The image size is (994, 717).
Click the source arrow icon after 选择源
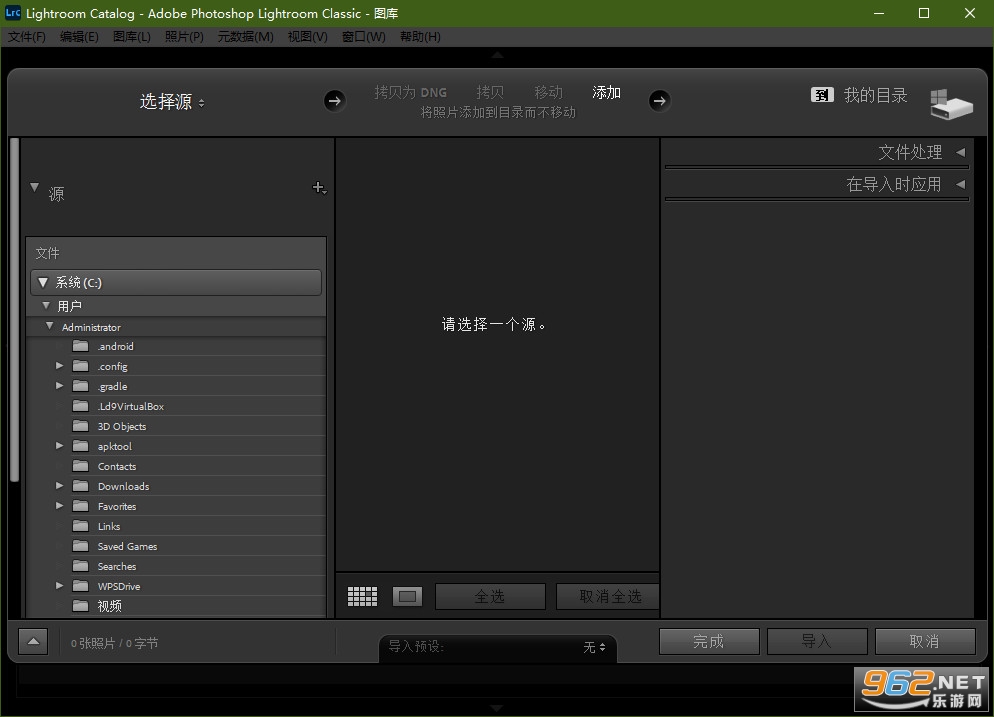(335, 100)
